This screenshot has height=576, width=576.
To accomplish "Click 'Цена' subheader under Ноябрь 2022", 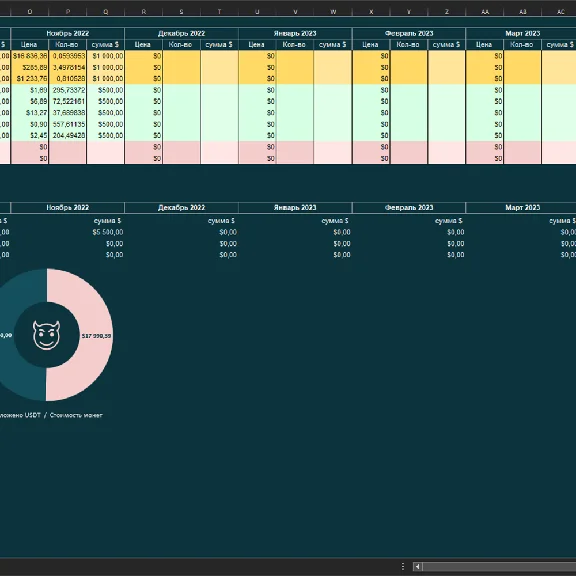I will click(x=29, y=45).
